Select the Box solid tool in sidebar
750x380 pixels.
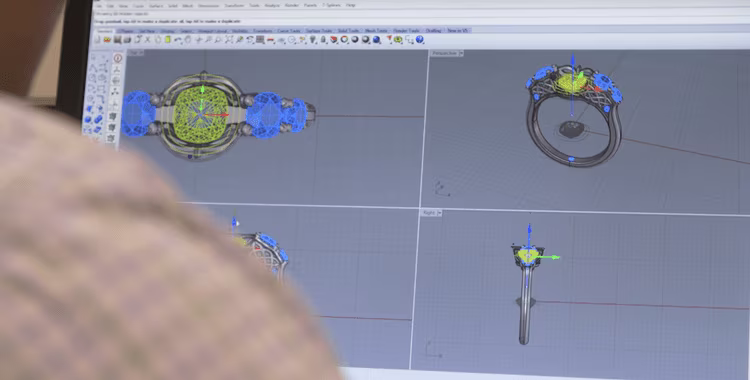(x=88, y=119)
